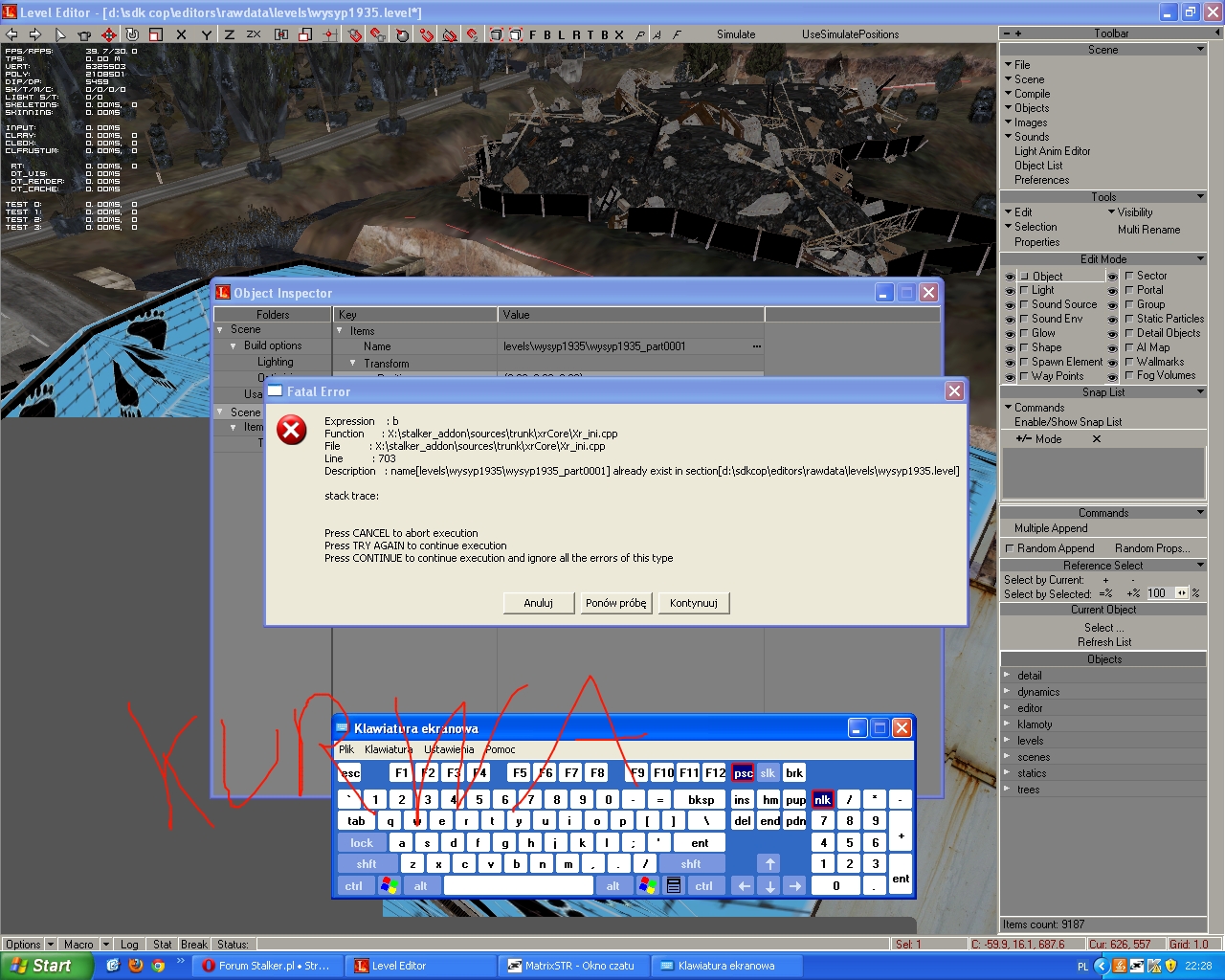
Task: Open Opera Forum Stalker.pl taskbar item
Action: pos(265,966)
